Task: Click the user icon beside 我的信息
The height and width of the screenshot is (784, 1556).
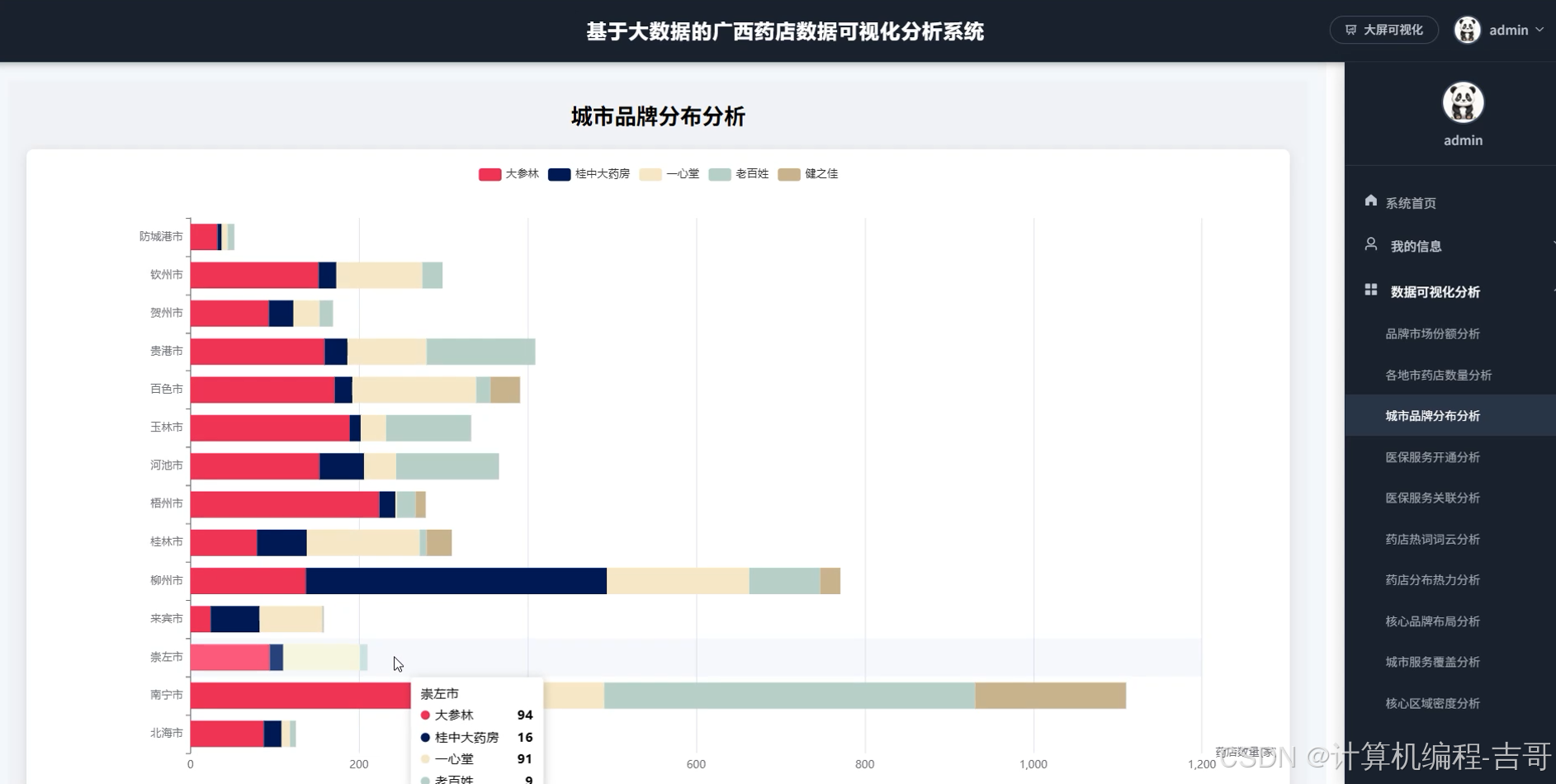Action: pos(1371,244)
